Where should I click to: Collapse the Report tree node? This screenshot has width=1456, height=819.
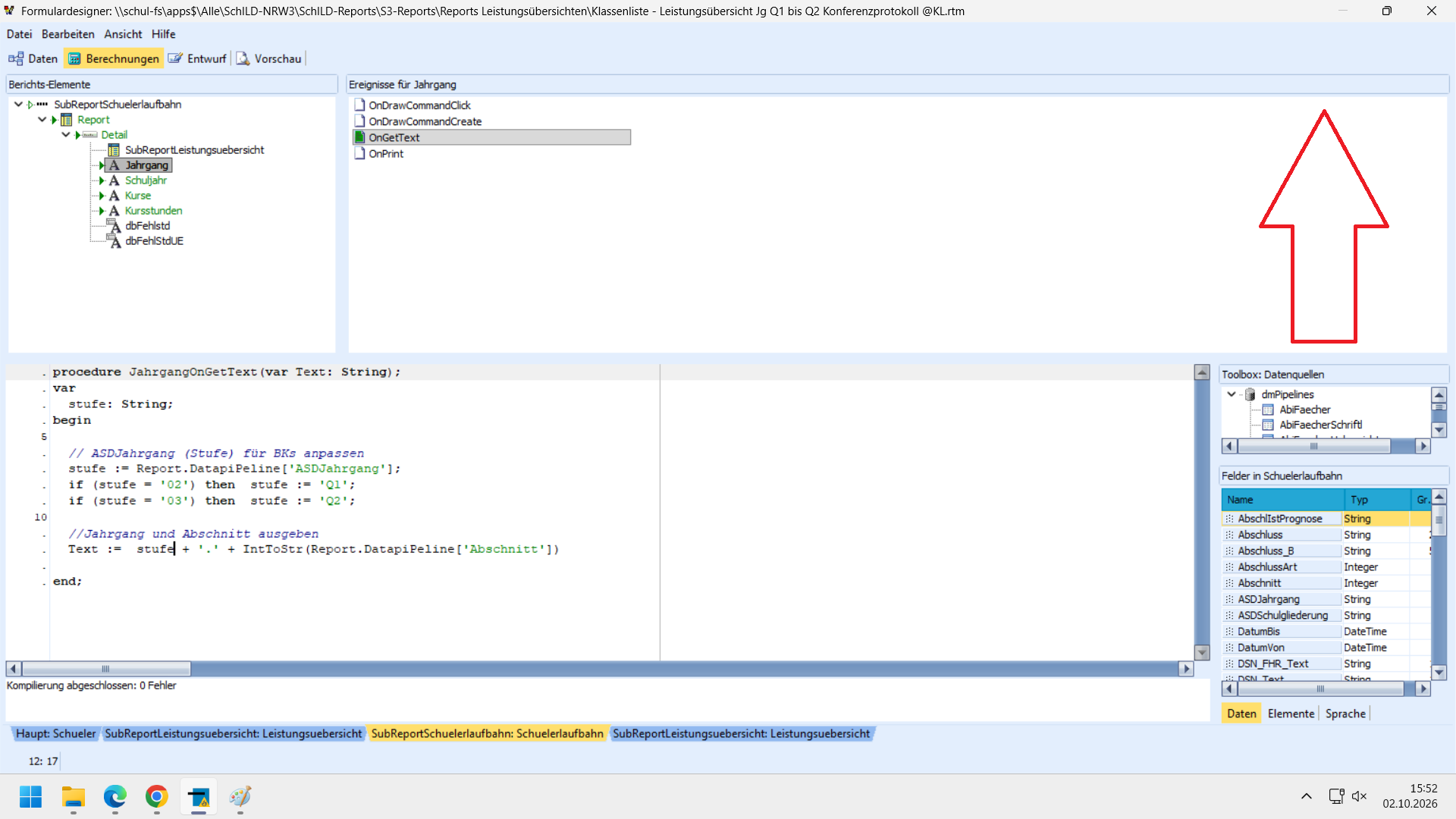coord(42,119)
